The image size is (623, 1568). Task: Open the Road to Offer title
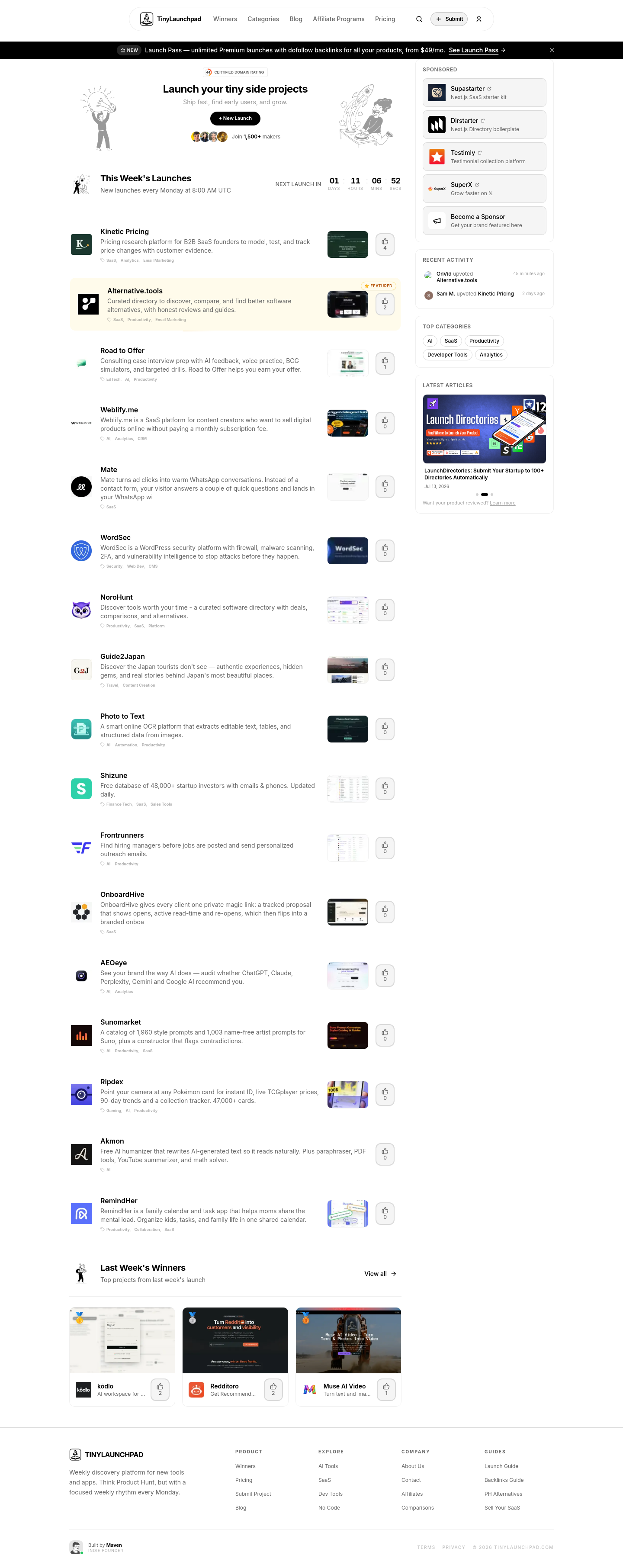(122, 350)
